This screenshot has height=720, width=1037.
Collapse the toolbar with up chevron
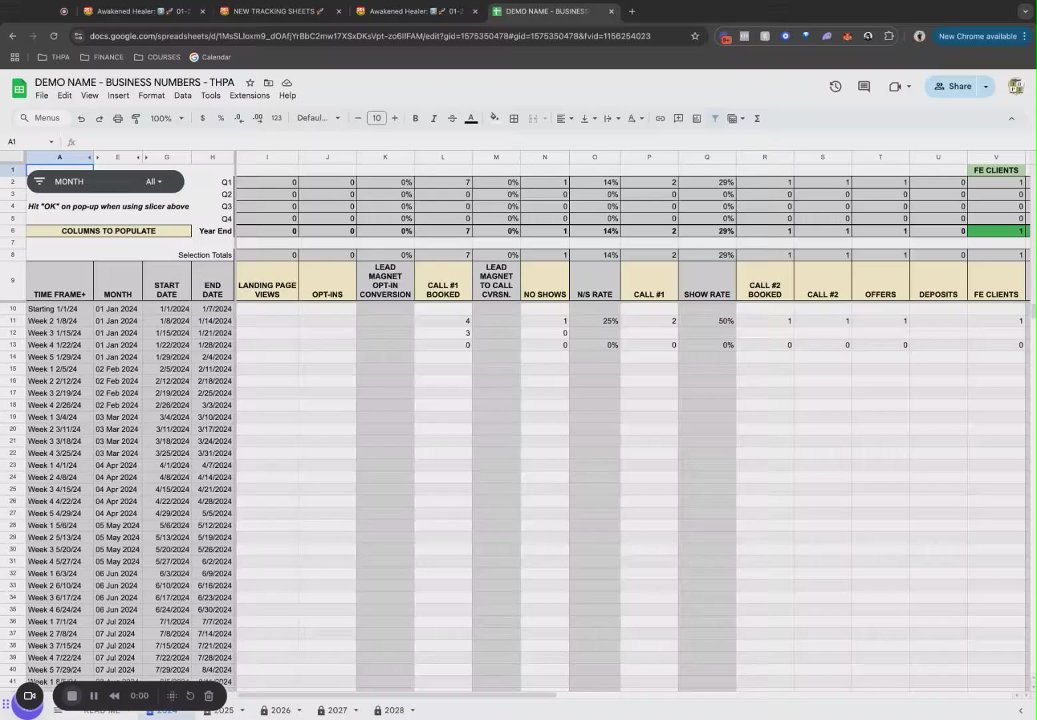pos(1011,118)
